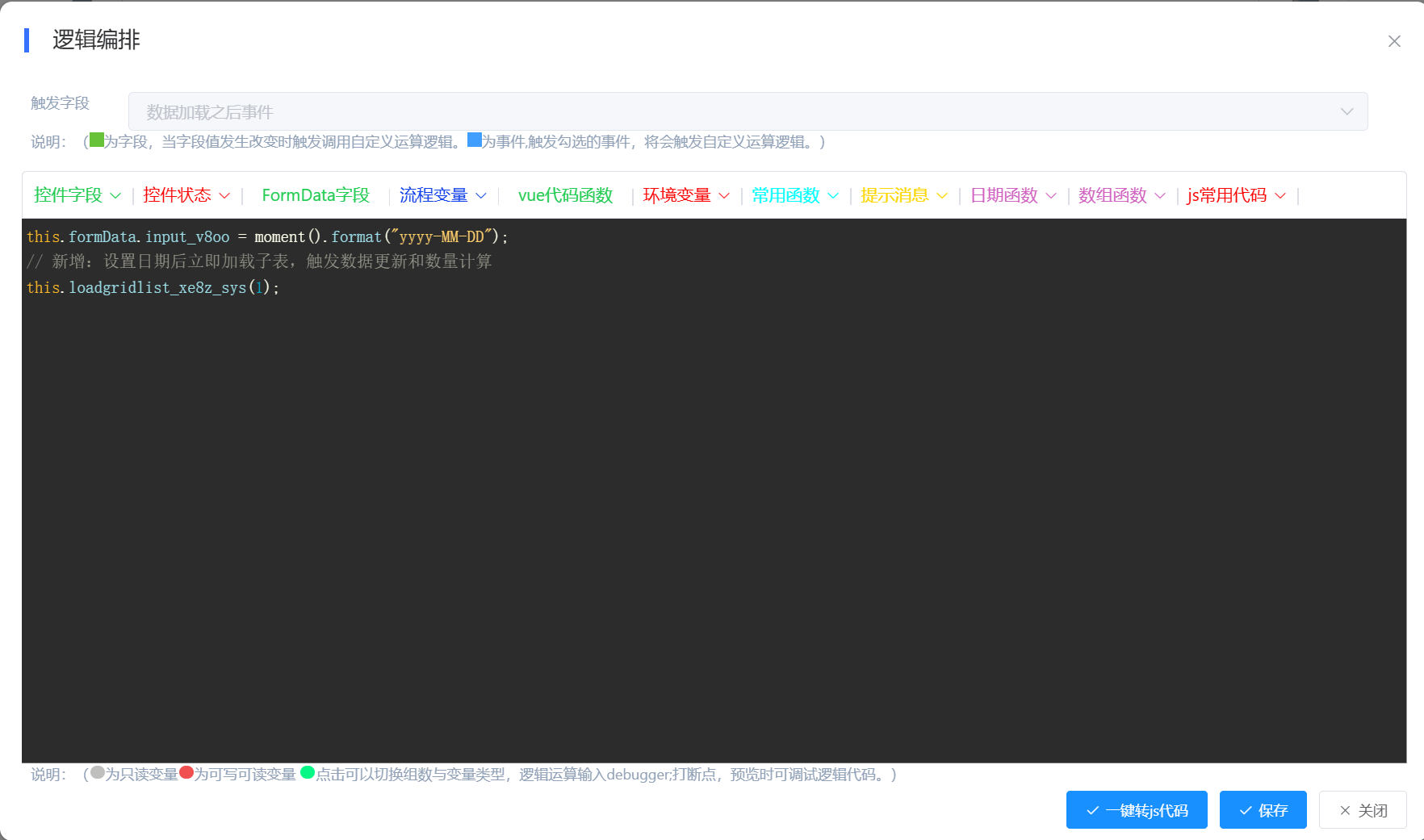Close the 逻辑编排 dialog with X icon

(x=1393, y=41)
